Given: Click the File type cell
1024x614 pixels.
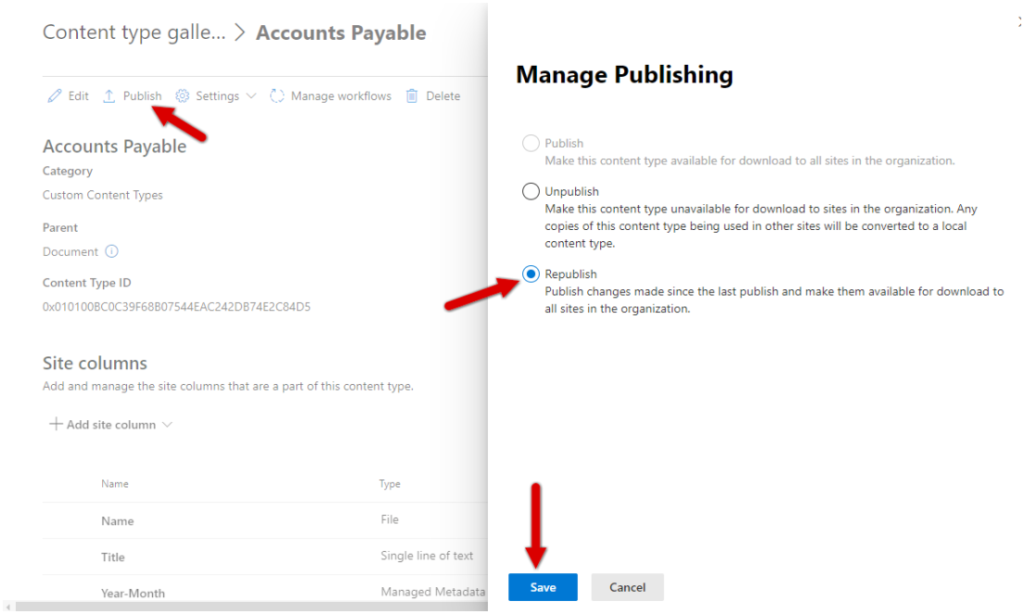Looking at the screenshot, I should point(390,520).
